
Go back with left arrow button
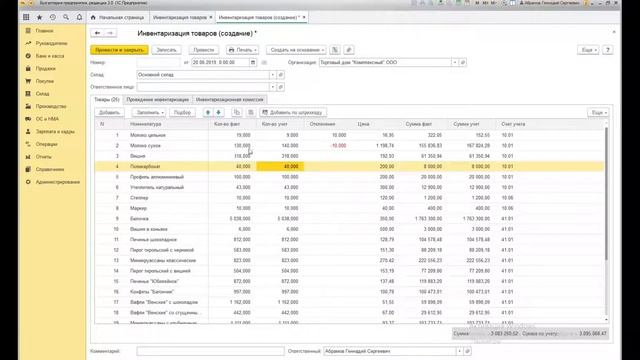97,33
